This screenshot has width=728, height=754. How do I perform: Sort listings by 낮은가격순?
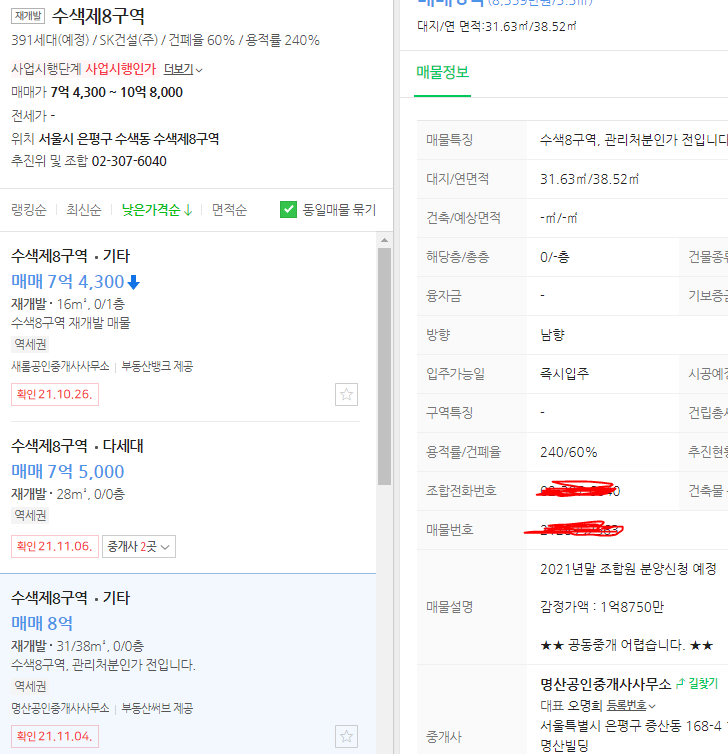coord(157,210)
